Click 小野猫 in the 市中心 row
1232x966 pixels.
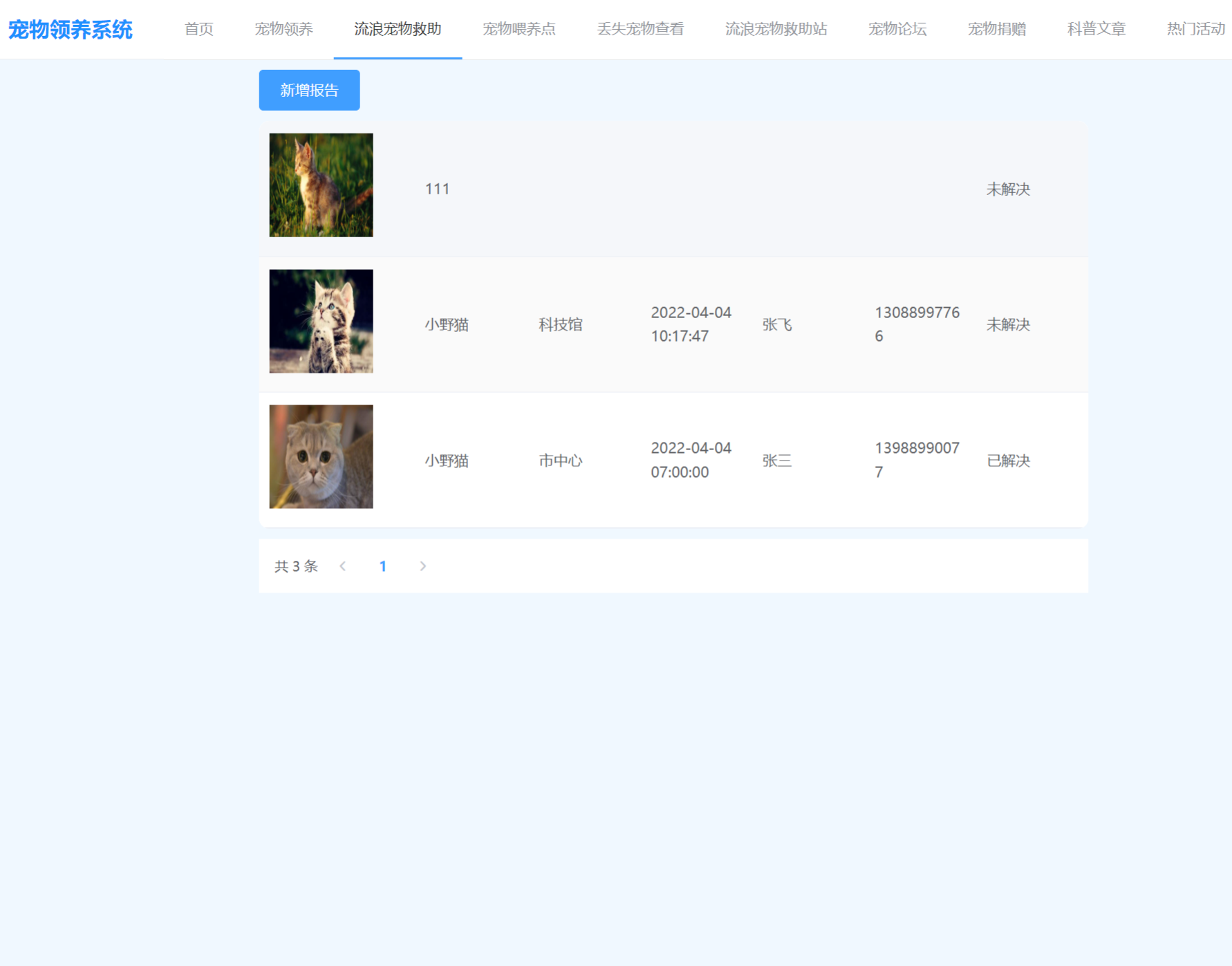click(447, 461)
